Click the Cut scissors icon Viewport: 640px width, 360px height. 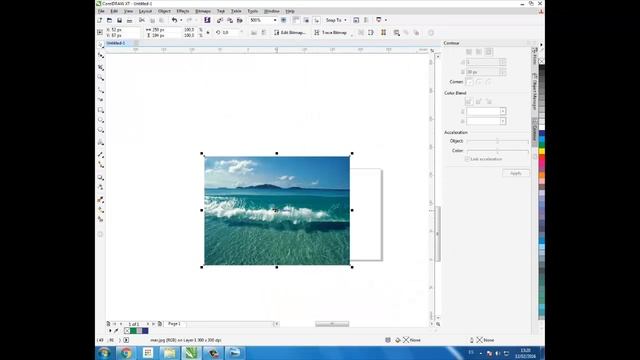click(x=142, y=20)
